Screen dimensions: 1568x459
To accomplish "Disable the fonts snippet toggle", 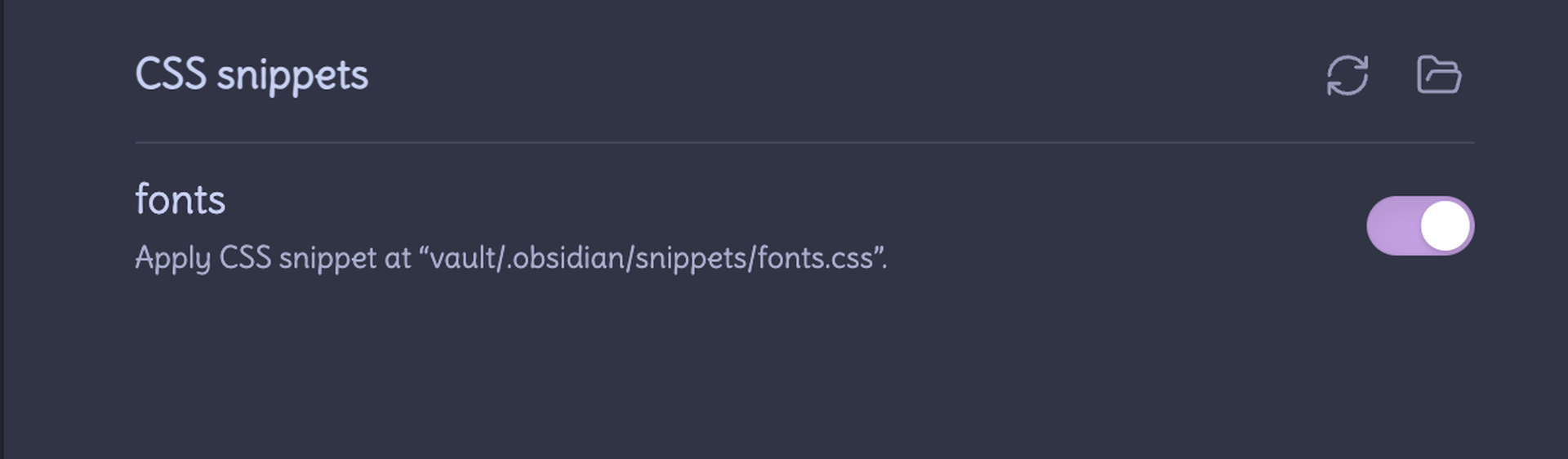I will 1419,225.
